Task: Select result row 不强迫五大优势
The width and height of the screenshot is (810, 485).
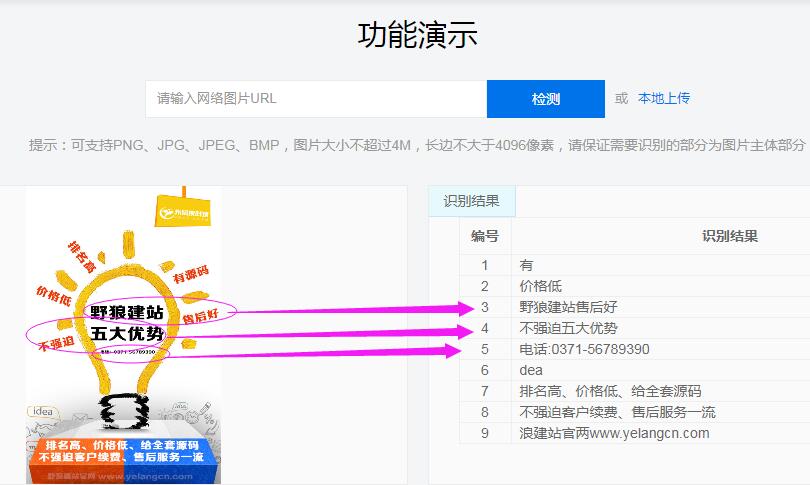Action: tap(569, 328)
